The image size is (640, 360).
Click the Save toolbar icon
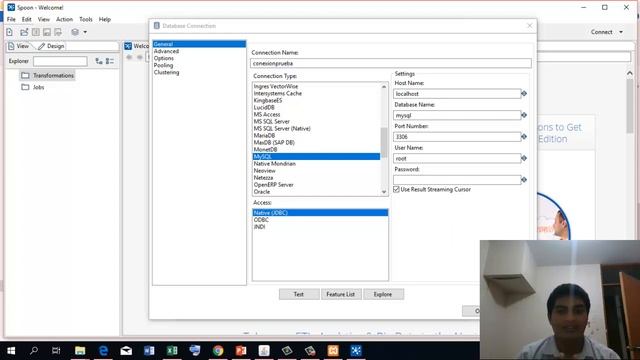[47, 32]
